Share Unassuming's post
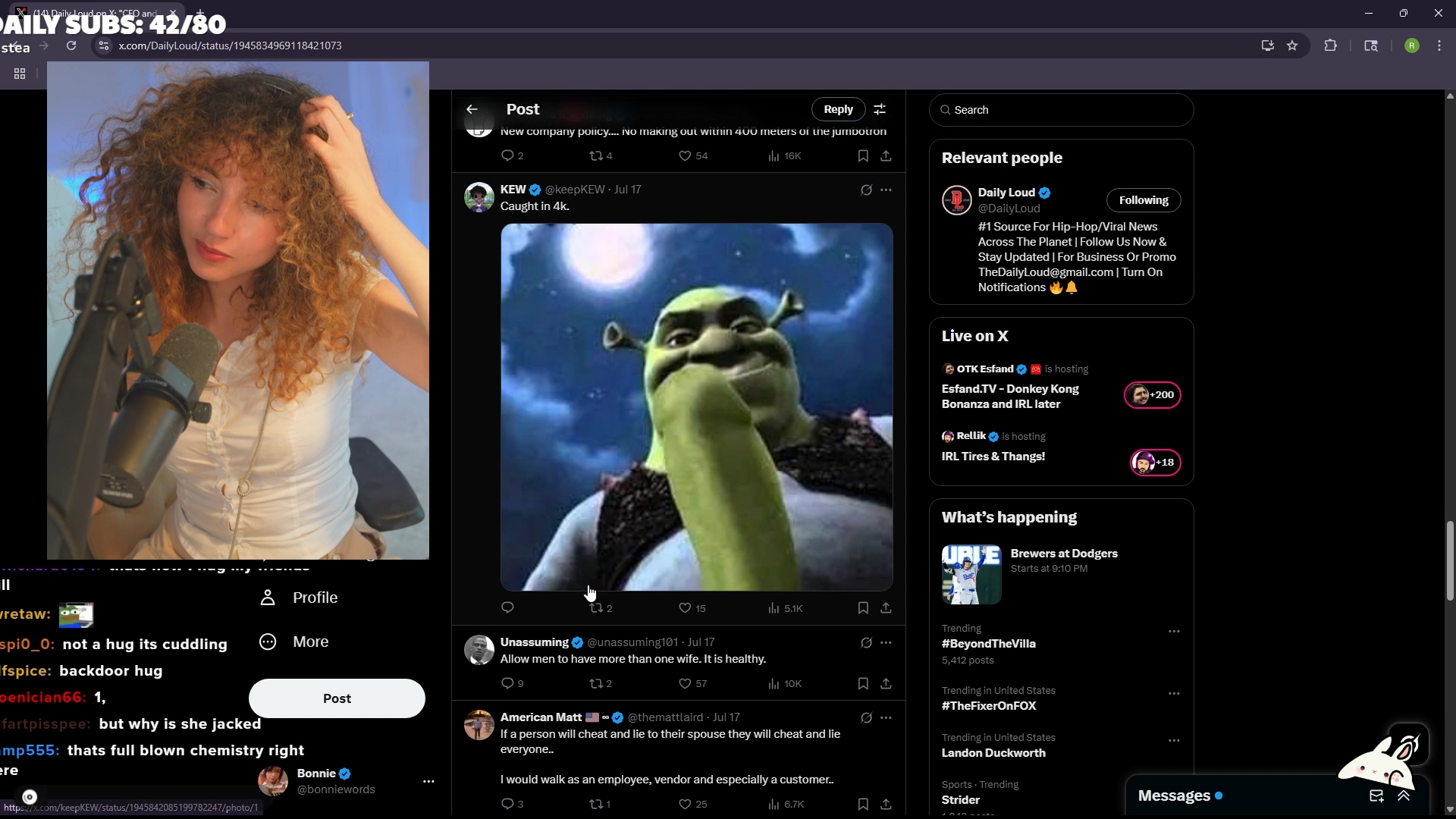The image size is (1456, 819). 886,683
